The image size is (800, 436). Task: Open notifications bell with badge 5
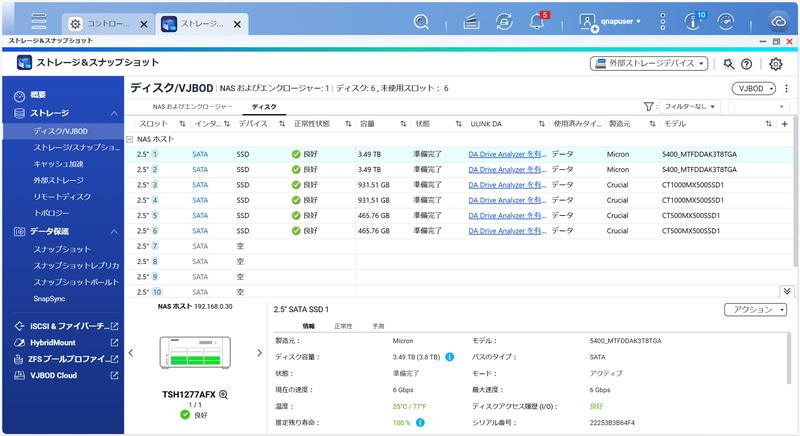[538, 21]
